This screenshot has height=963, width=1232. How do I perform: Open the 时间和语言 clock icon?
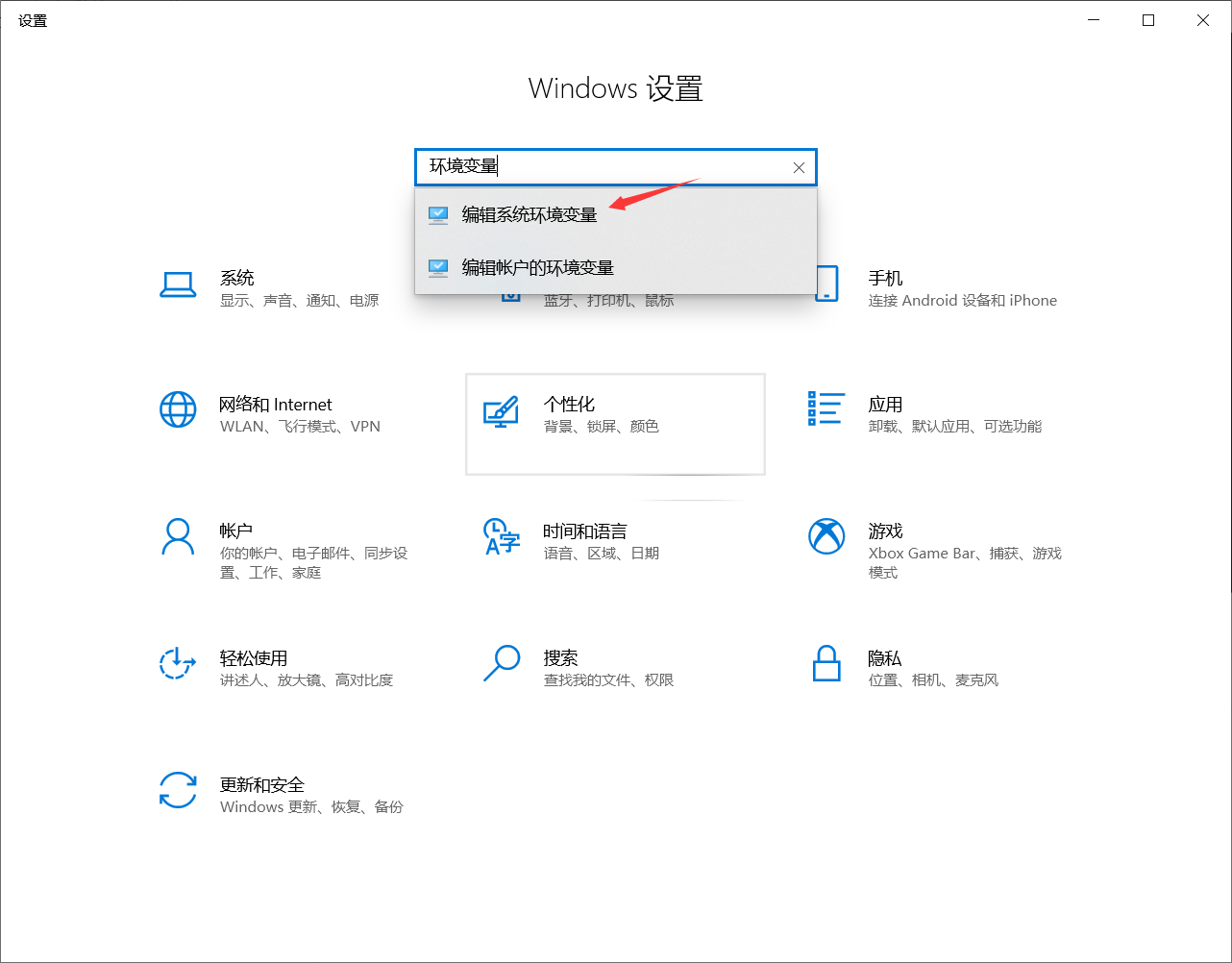point(501,537)
